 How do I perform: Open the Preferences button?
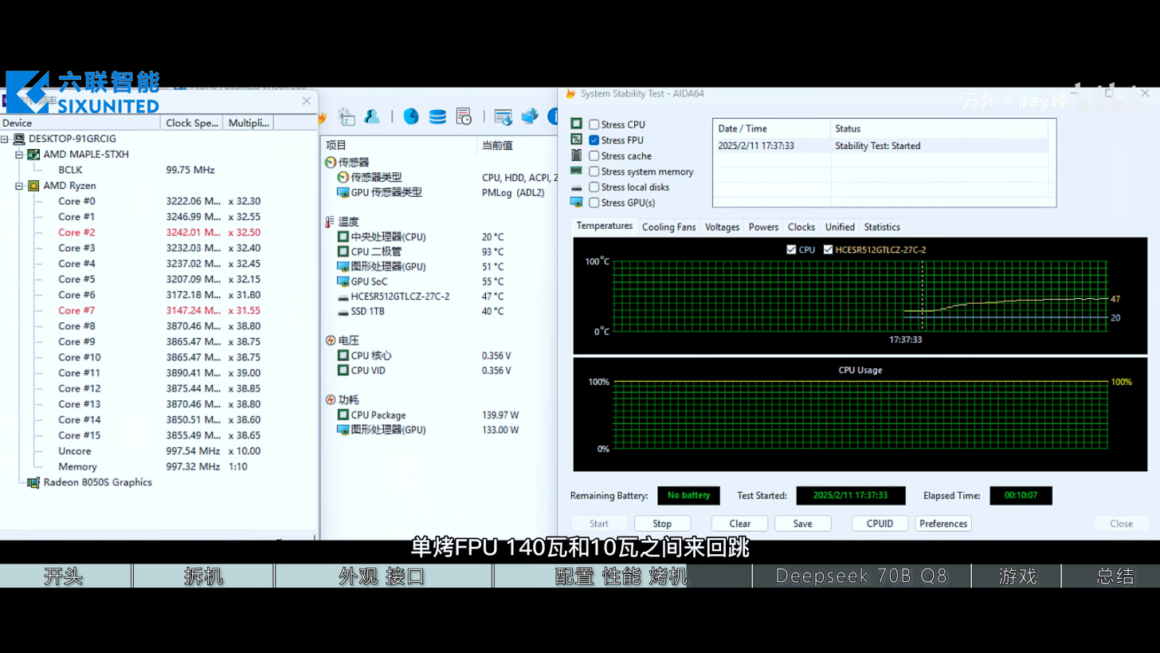943,524
